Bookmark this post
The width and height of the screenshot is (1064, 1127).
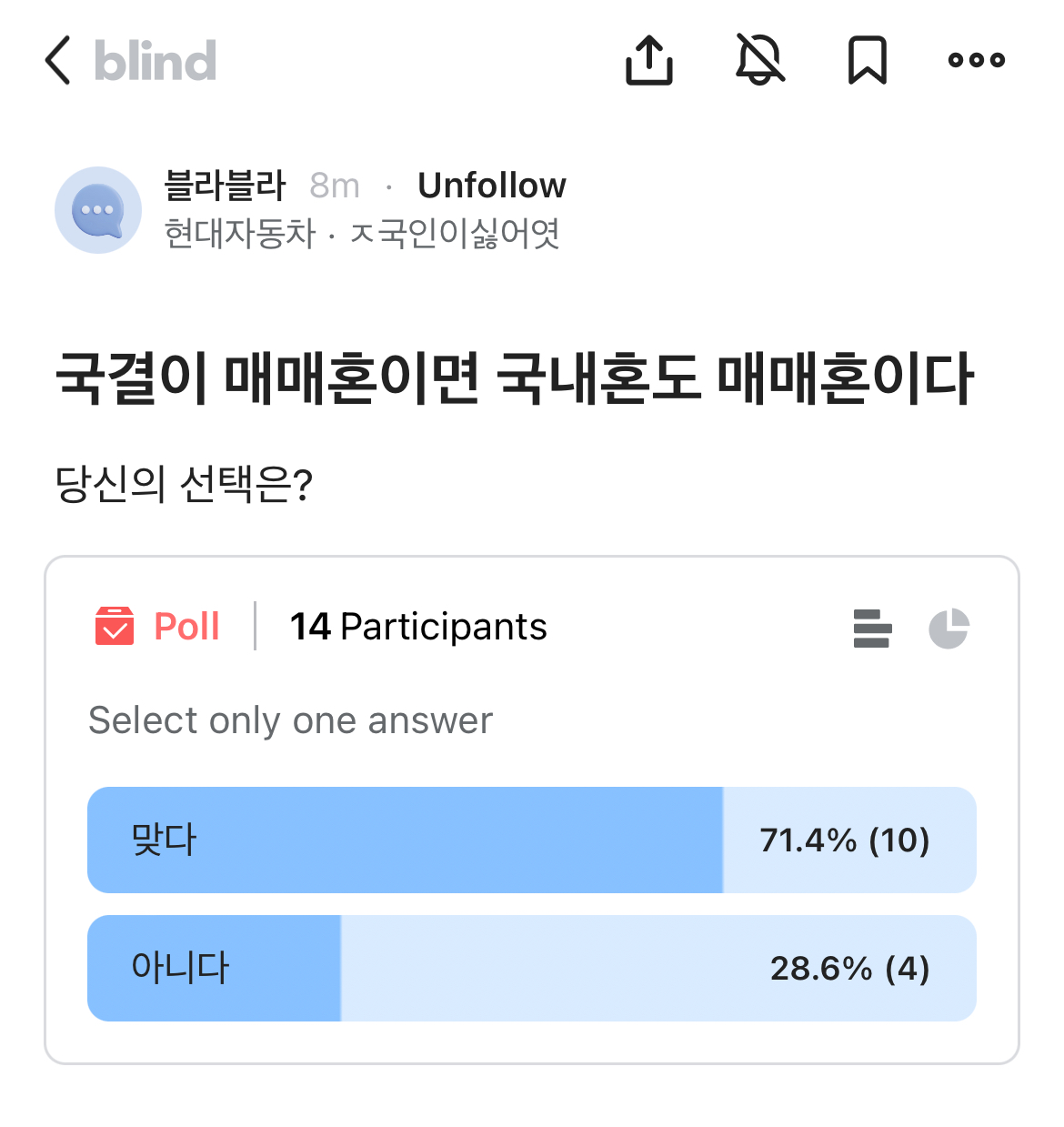coord(867,61)
